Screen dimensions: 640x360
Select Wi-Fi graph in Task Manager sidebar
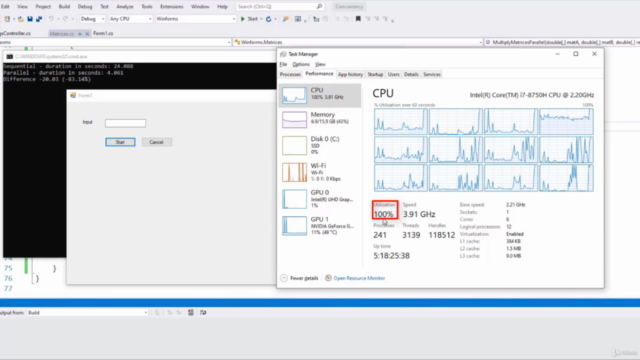pos(294,172)
